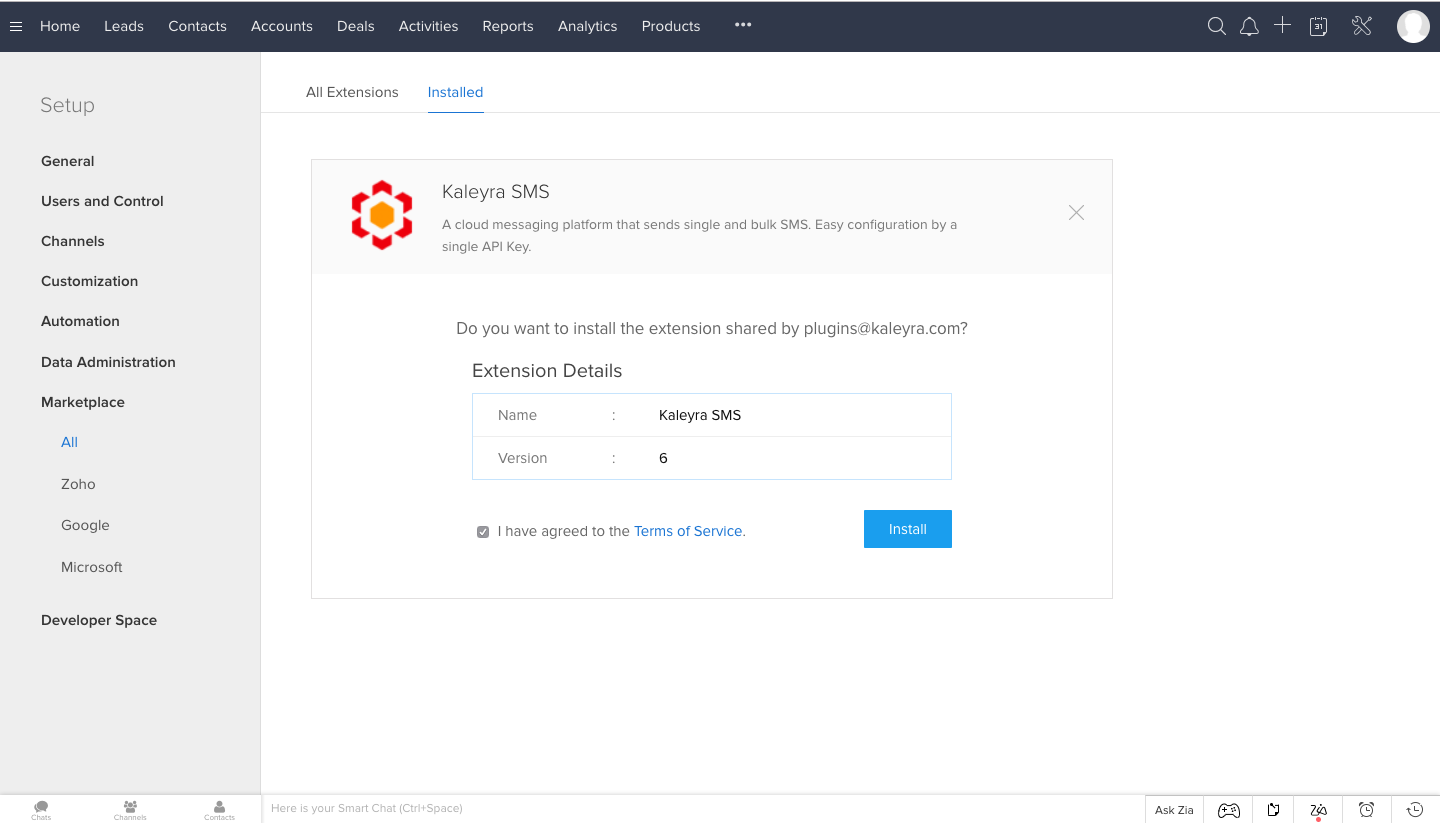Viewport: 1440px width, 823px height.
Task: Click the Ask Zia button
Action: pyautogui.click(x=1174, y=810)
